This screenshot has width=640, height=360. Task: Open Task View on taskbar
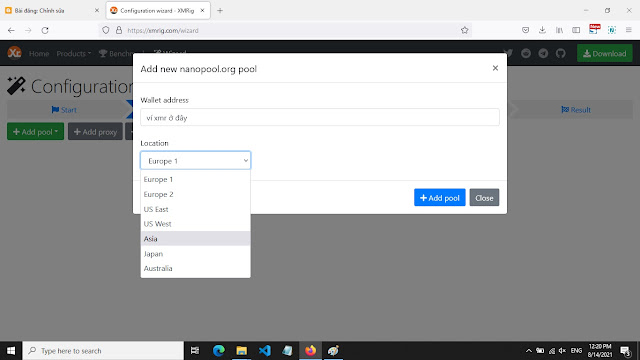(x=195, y=351)
